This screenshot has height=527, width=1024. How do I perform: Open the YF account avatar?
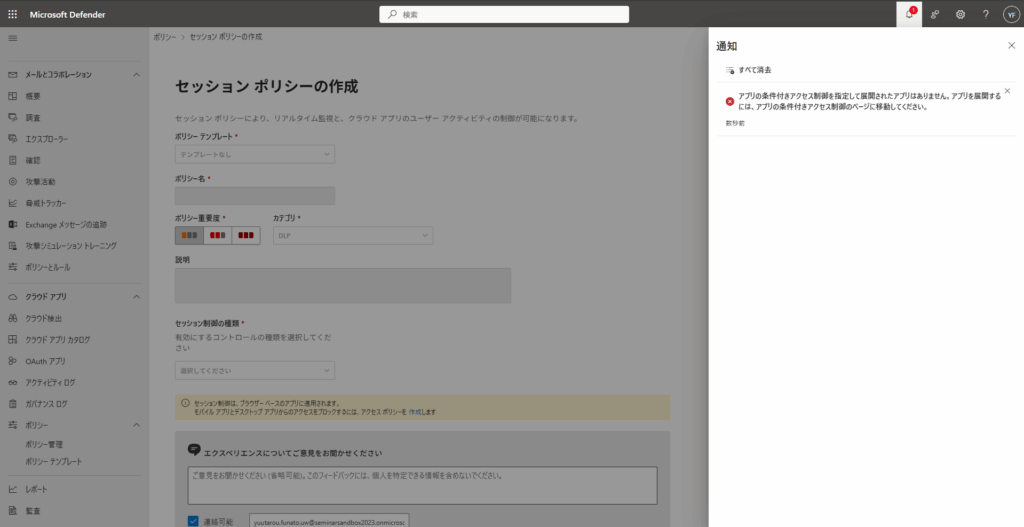coord(1010,14)
